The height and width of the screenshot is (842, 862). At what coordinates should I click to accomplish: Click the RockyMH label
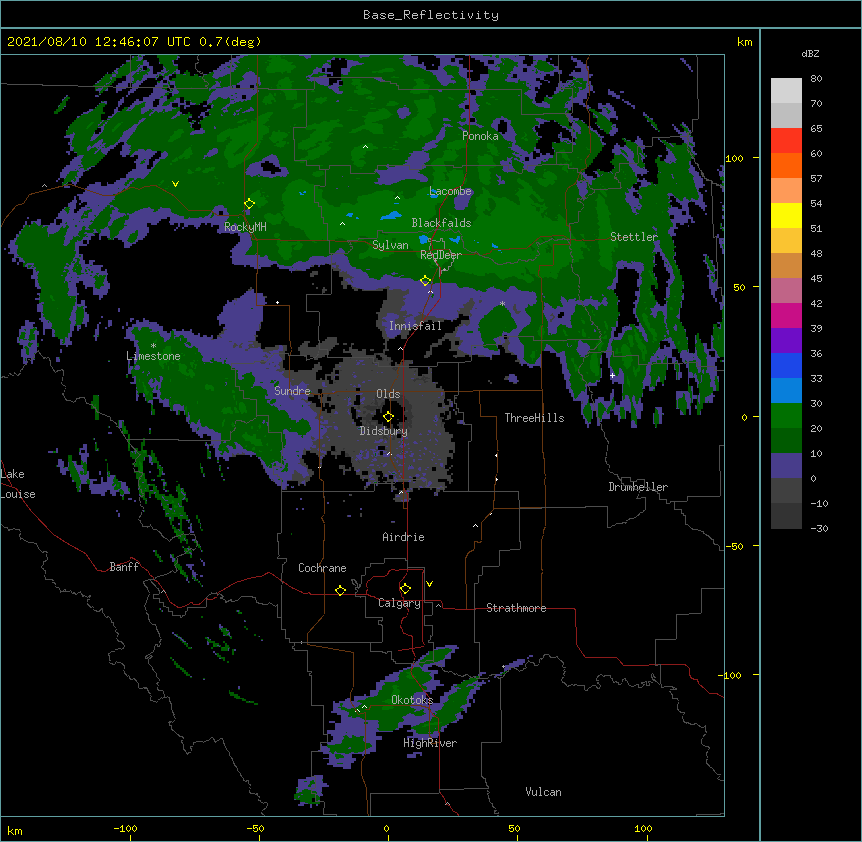pyautogui.click(x=245, y=227)
